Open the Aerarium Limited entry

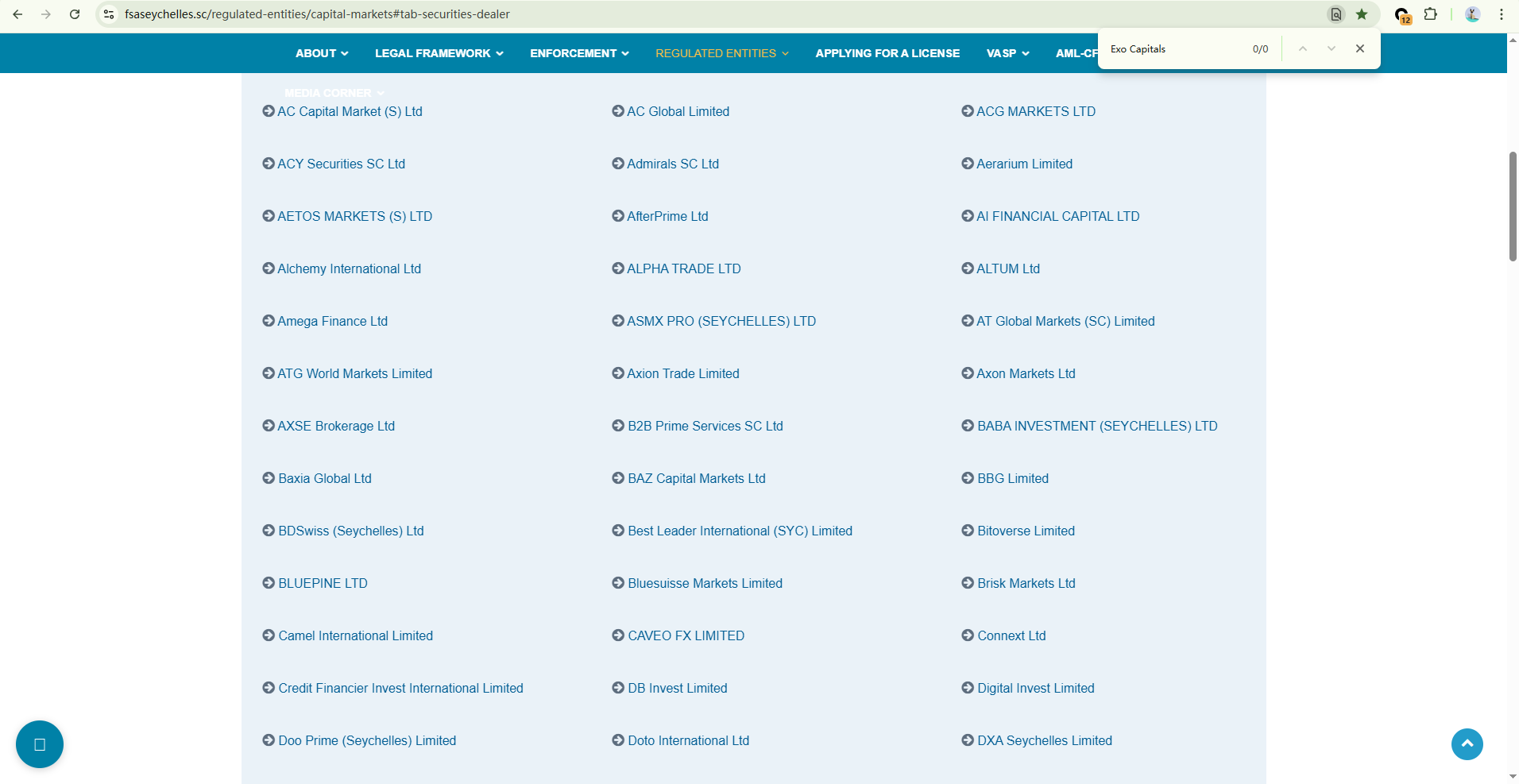pos(1025,164)
